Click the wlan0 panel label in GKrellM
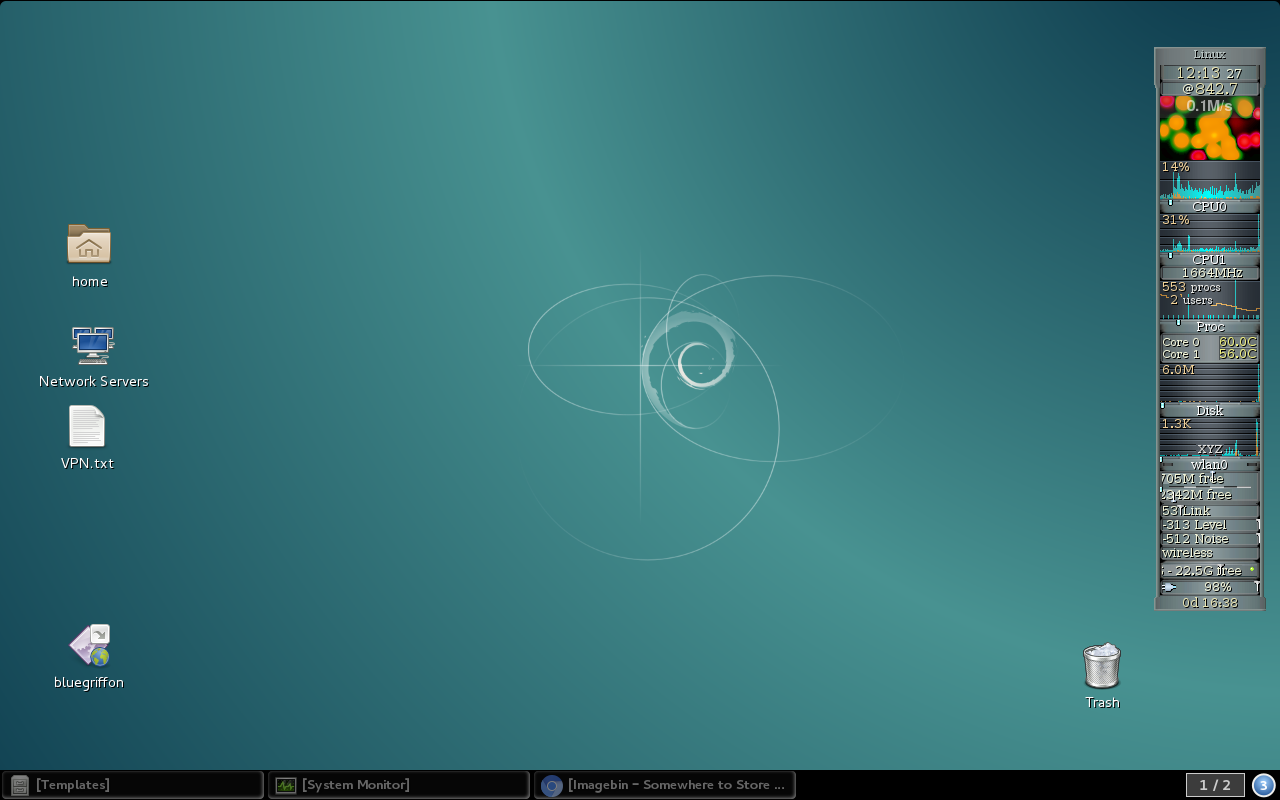 point(1209,465)
